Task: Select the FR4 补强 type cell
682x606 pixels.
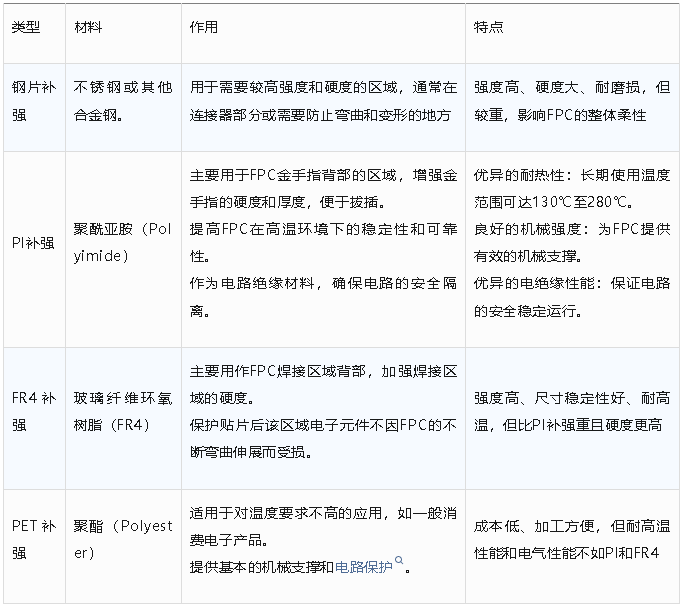Action: pos(33,411)
